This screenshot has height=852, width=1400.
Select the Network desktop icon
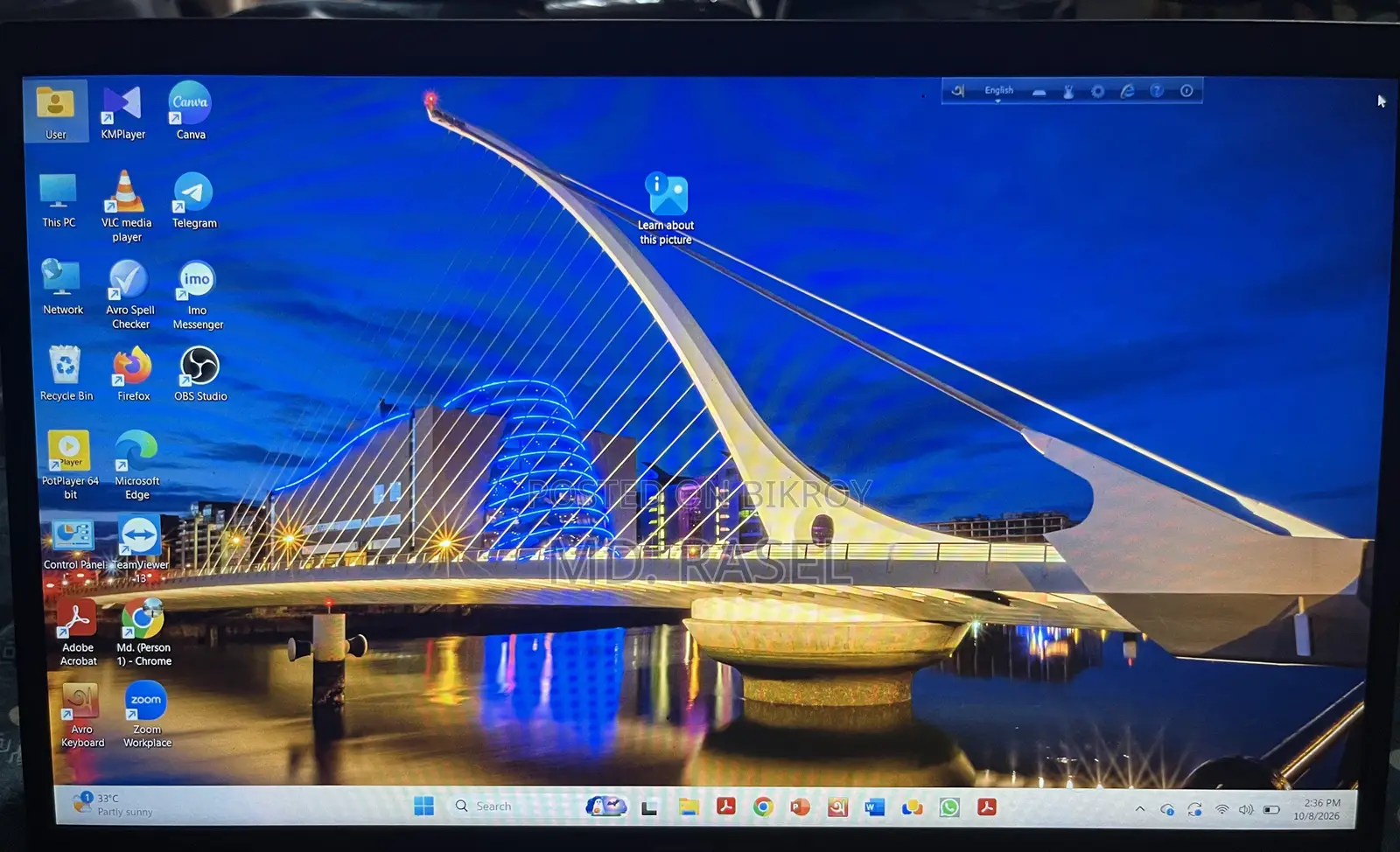pos(62,288)
